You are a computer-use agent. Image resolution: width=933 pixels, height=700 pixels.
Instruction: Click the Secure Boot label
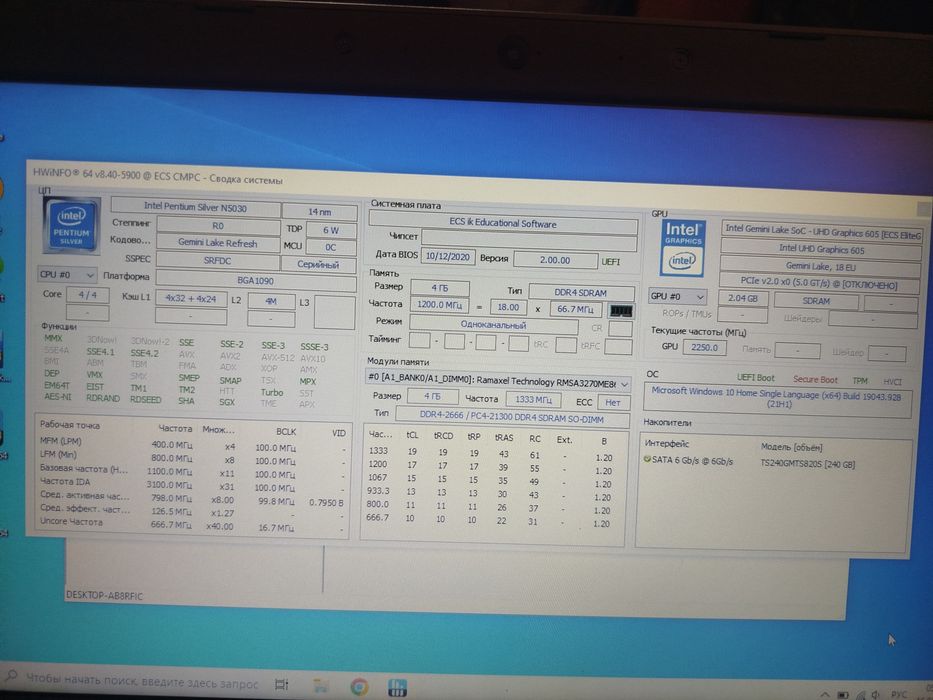[x=815, y=380]
